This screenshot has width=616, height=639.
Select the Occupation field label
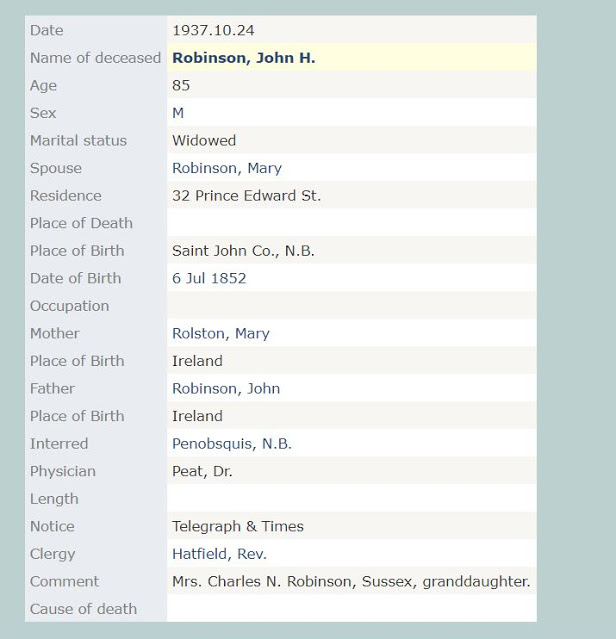[x=69, y=306]
